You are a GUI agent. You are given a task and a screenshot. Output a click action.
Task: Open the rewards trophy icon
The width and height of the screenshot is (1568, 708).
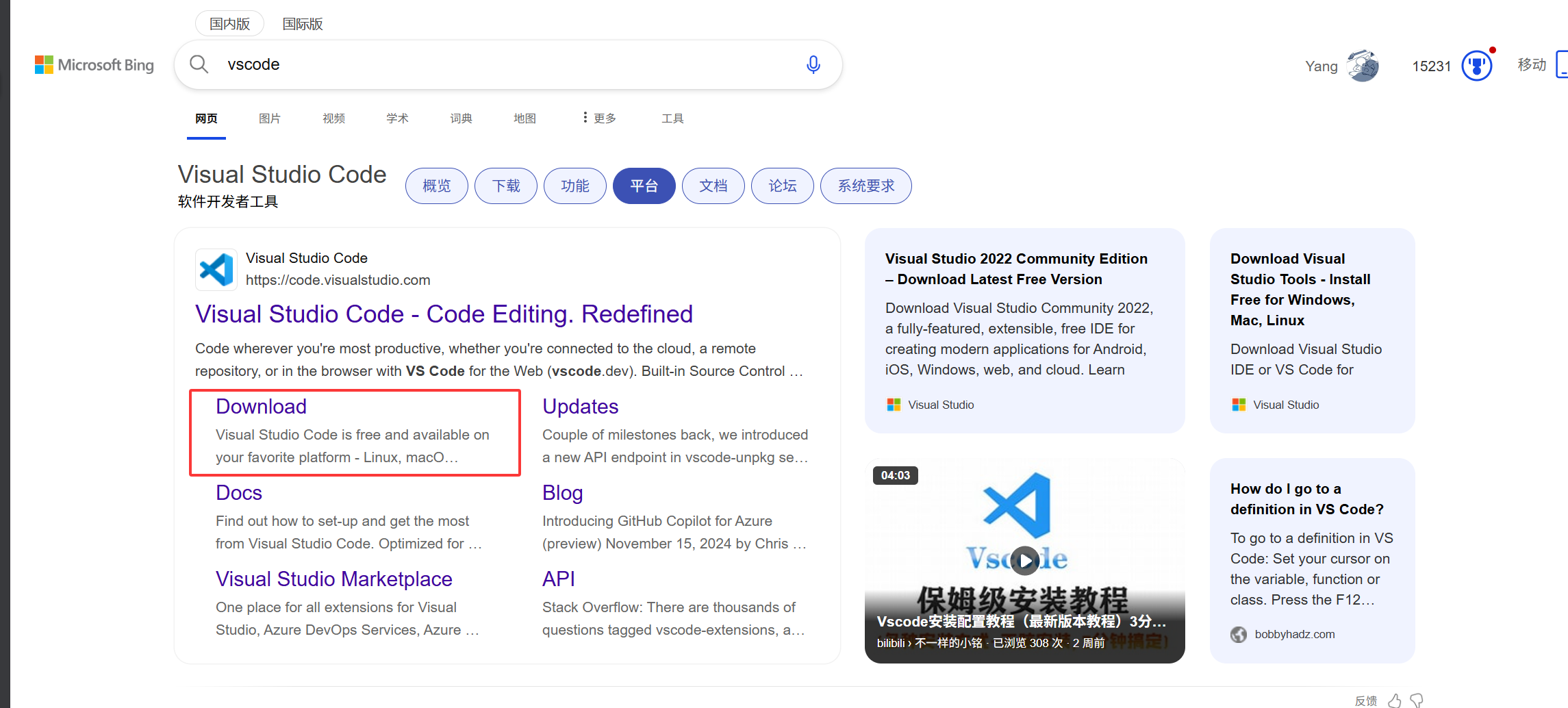[x=1477, y=66]
